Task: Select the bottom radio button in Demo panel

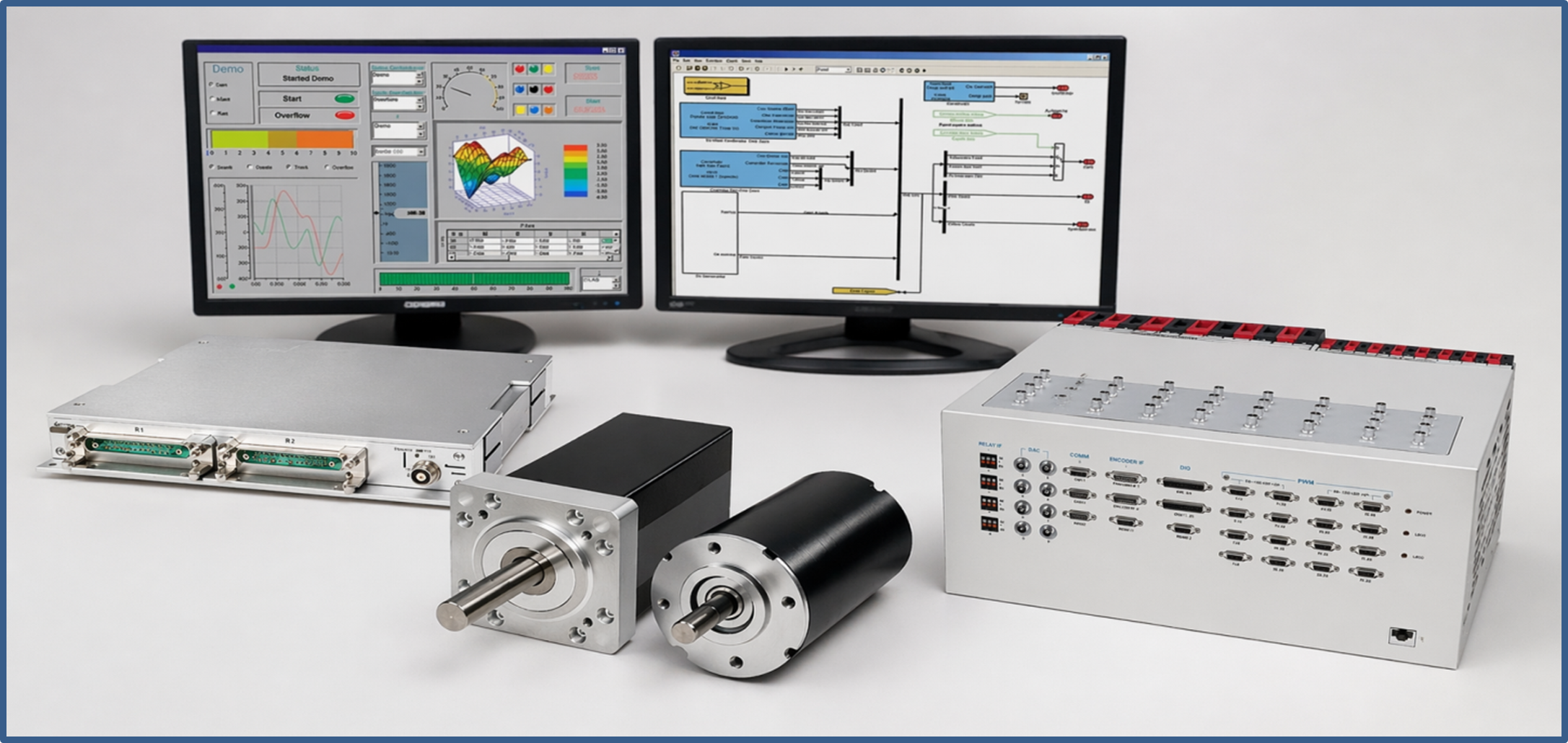Action: tap(212, 113)
